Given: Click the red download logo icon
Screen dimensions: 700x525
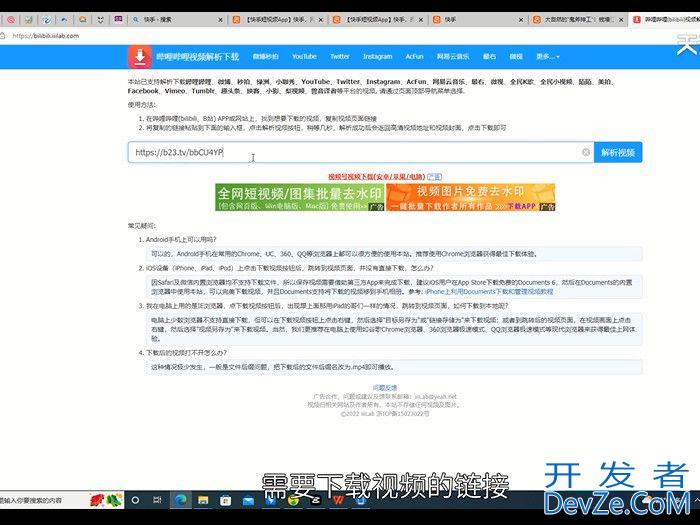Looking at the screenshot, I should click(x=140, y=57).
